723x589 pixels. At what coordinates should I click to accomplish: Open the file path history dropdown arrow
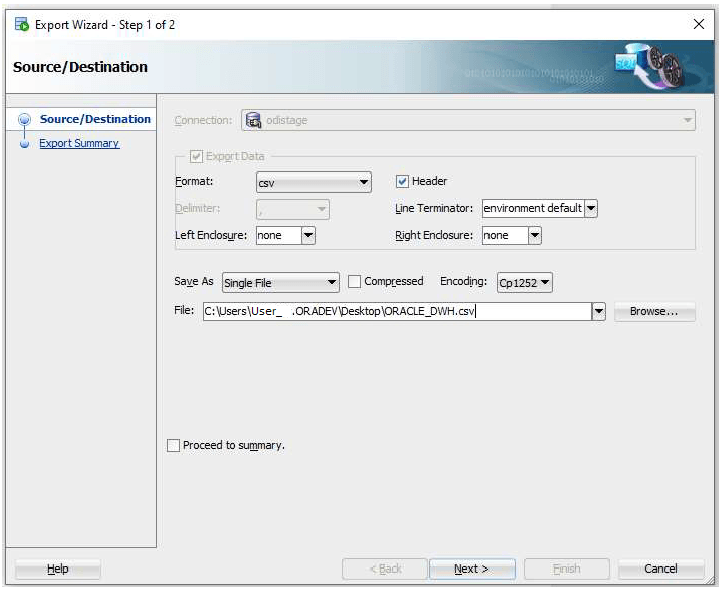(599, 311)
